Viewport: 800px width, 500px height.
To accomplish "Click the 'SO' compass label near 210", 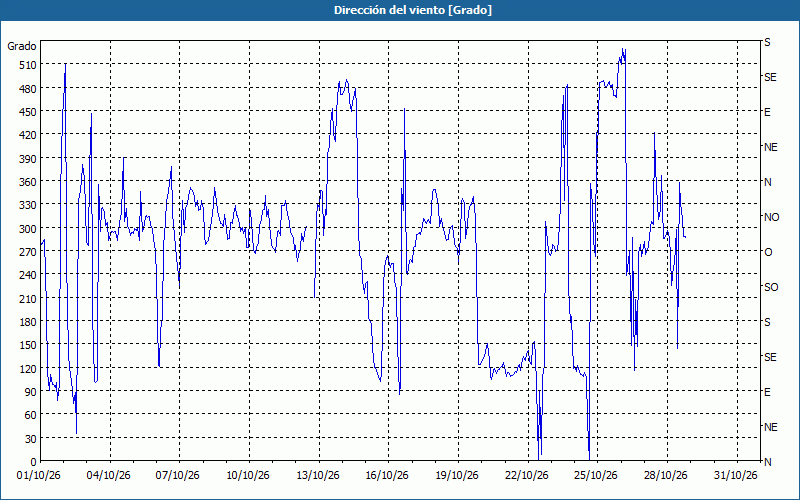I will click(771, 288).
